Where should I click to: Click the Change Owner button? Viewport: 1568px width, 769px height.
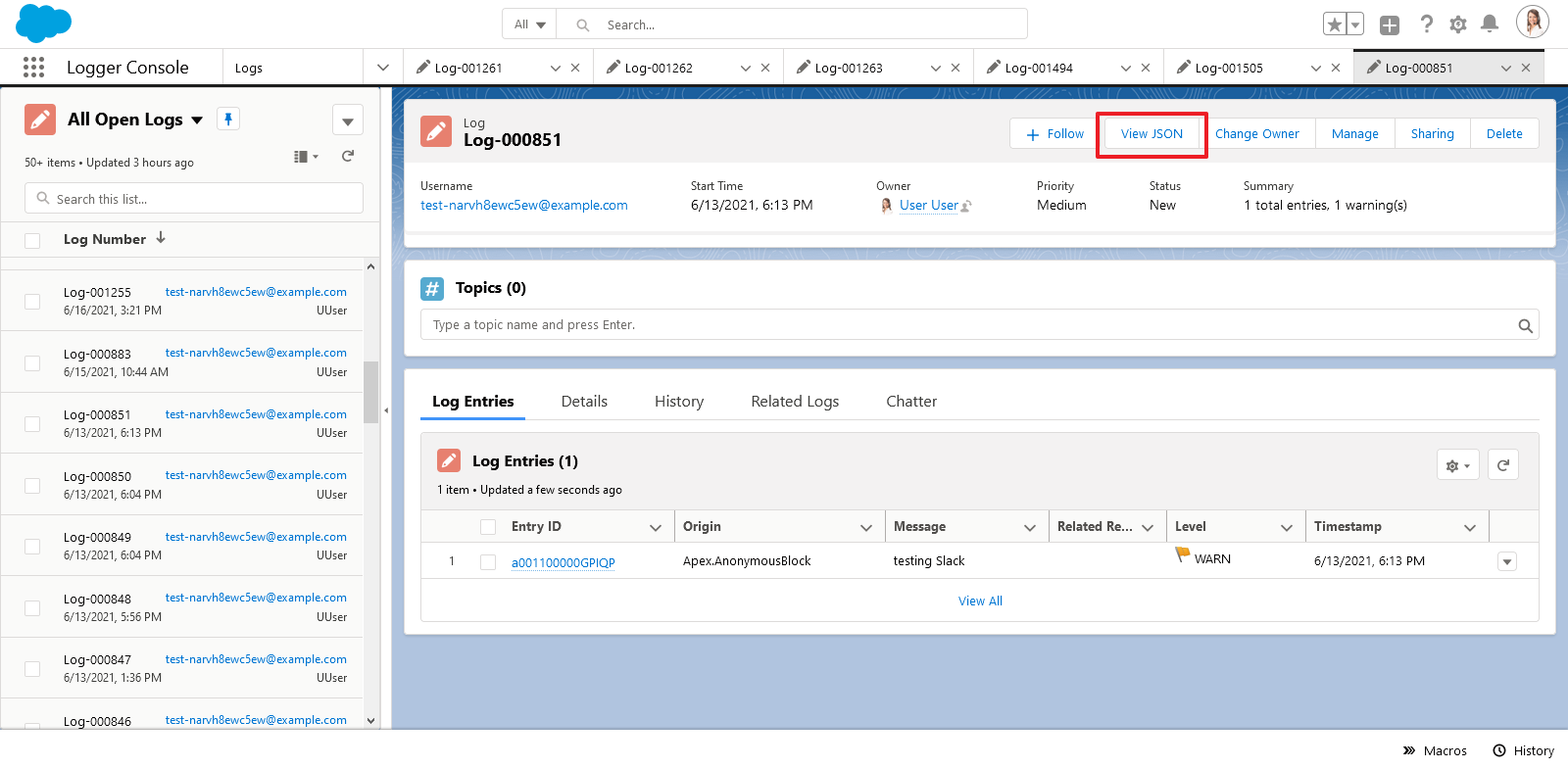coord(1256,134)
